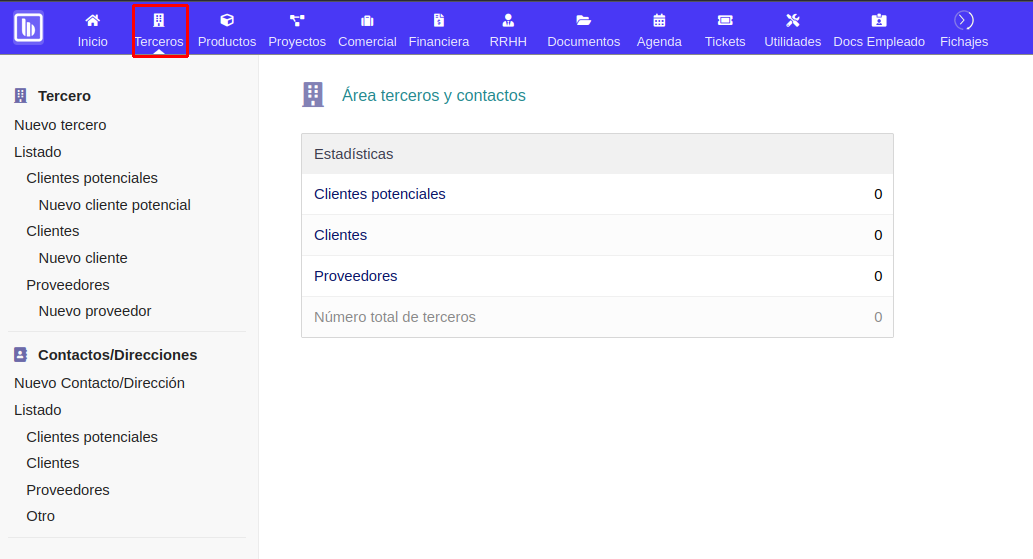
Task: Open the Fichajes module icon
Action: (x=964, y=20)
